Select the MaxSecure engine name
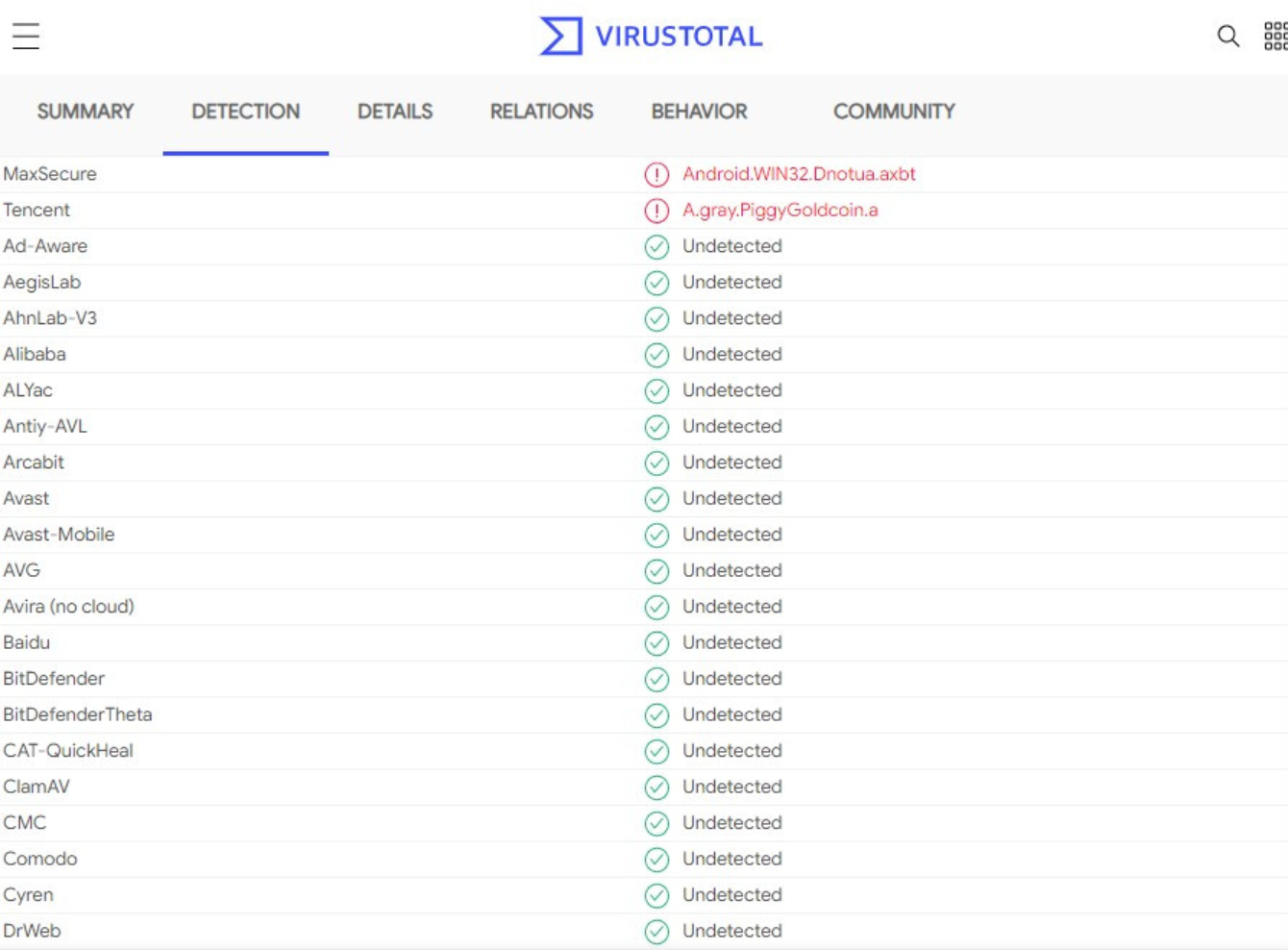The width and height of the screenshot is (1288, 951). click(50, 174)
